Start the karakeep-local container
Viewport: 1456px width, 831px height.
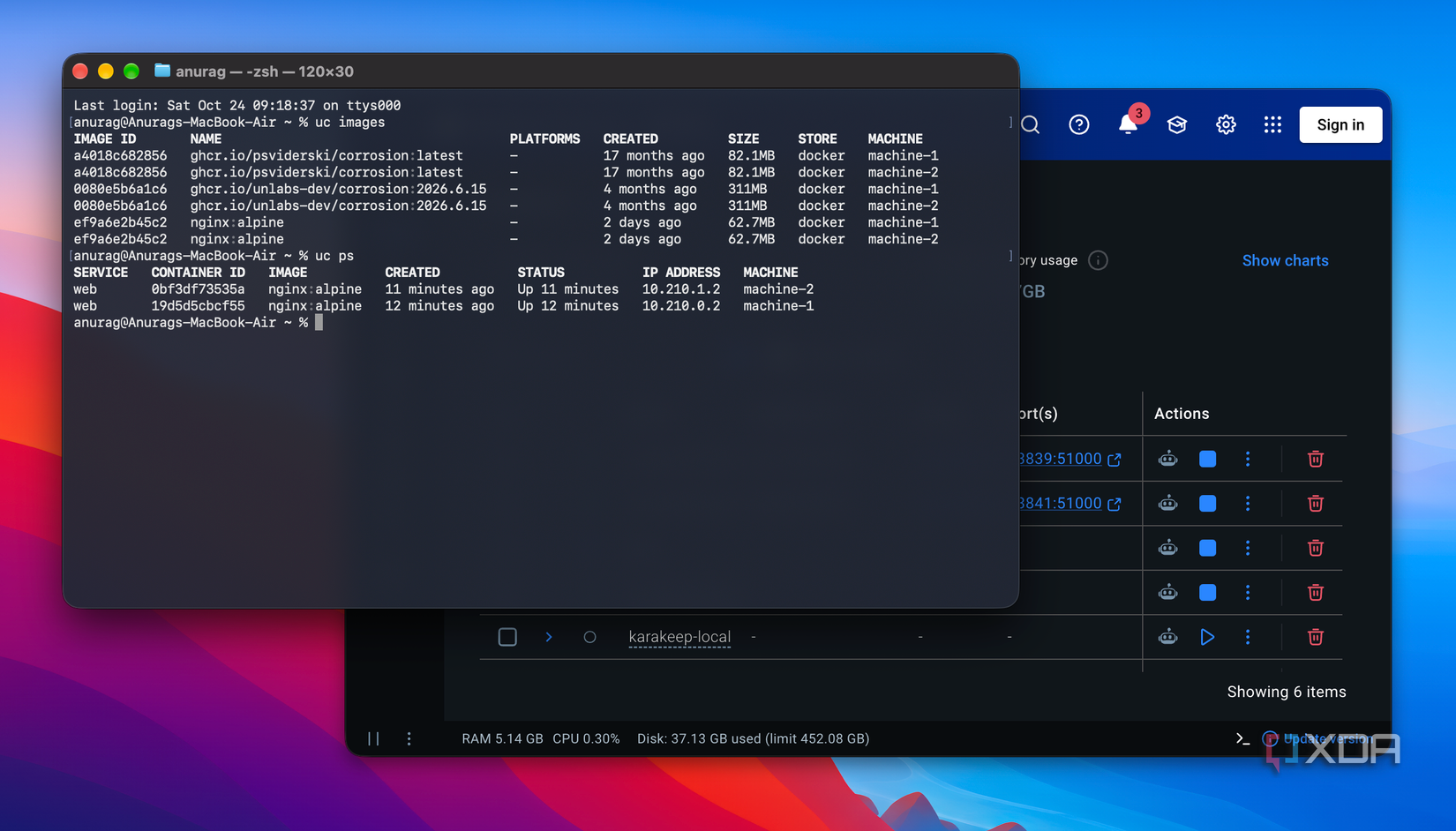pyautogui.click(x=1207, y=637)
